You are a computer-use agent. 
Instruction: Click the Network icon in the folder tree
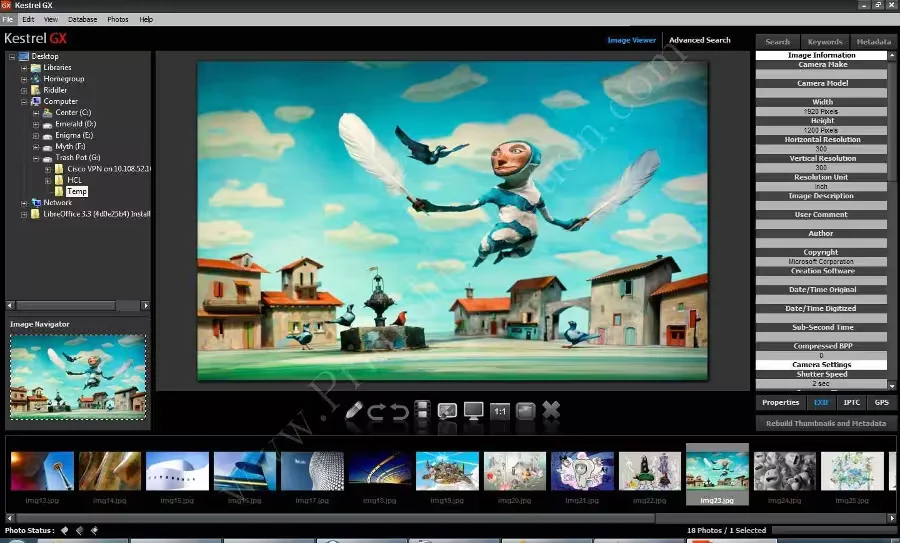click(x=36, y=203)
